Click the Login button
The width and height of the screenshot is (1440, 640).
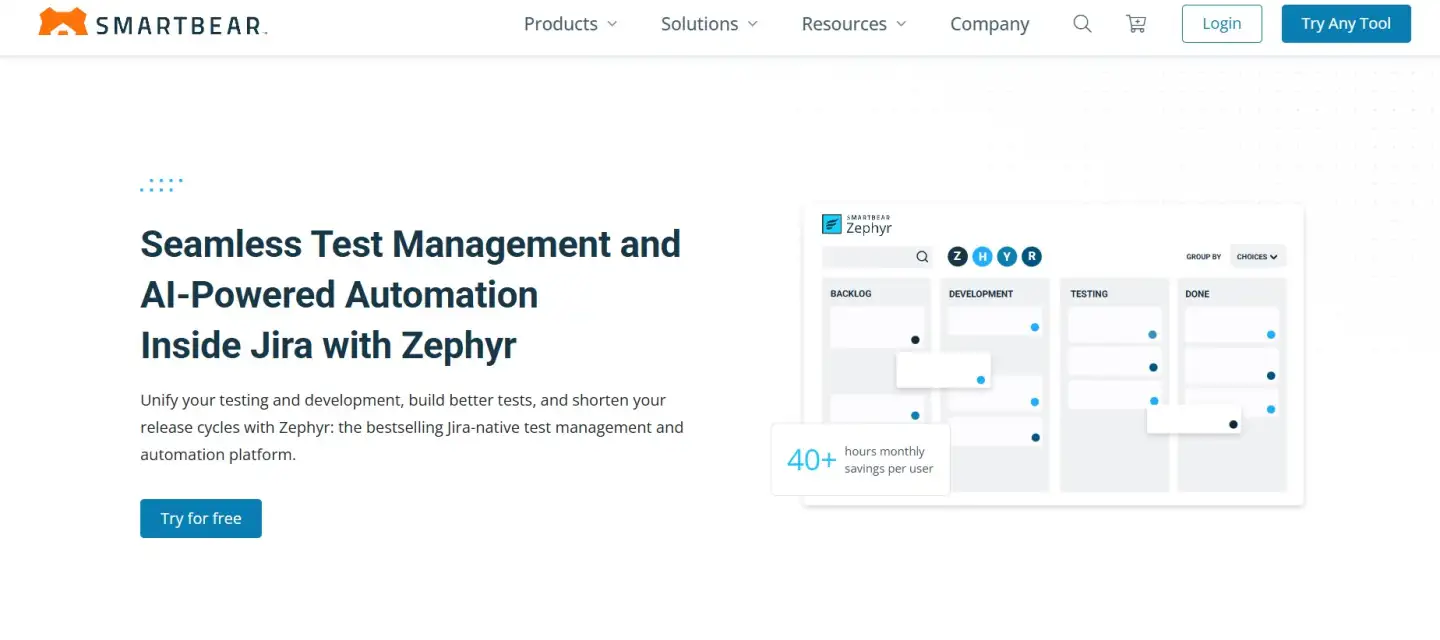(1221, 24)
